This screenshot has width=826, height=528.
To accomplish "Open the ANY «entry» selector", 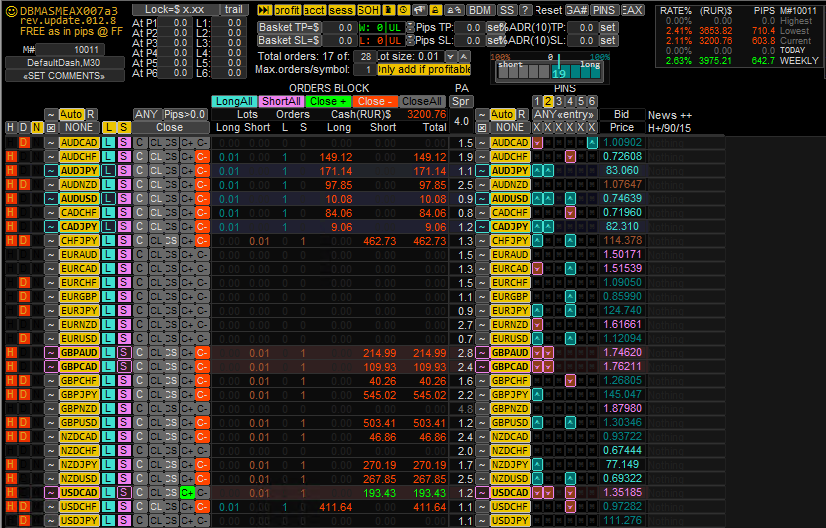I will coord(564,114).
